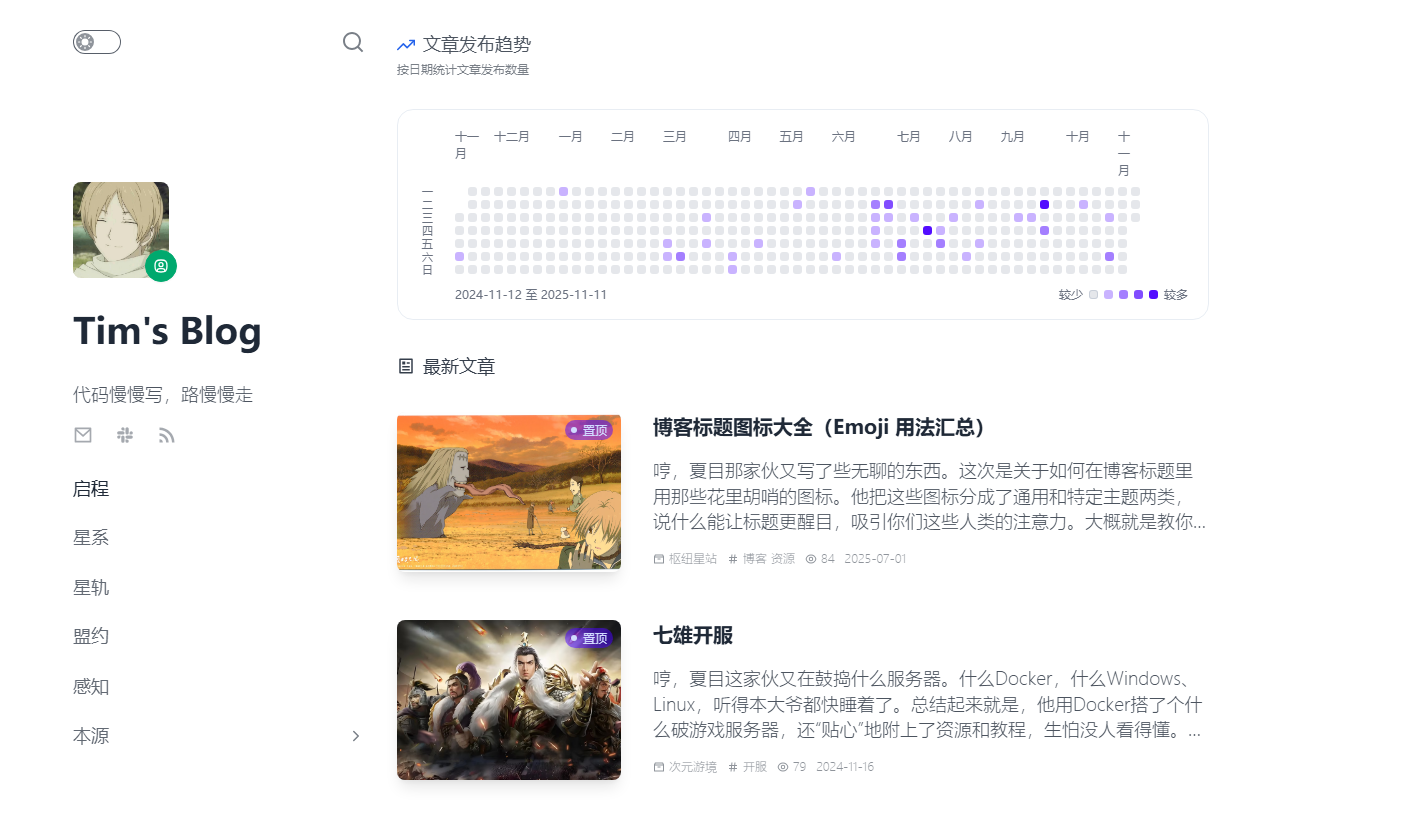Screen dimensions: 1426x817
Task: Click the darkest purple legend swatch next to 较多
Action: (x=1153, y=295)
